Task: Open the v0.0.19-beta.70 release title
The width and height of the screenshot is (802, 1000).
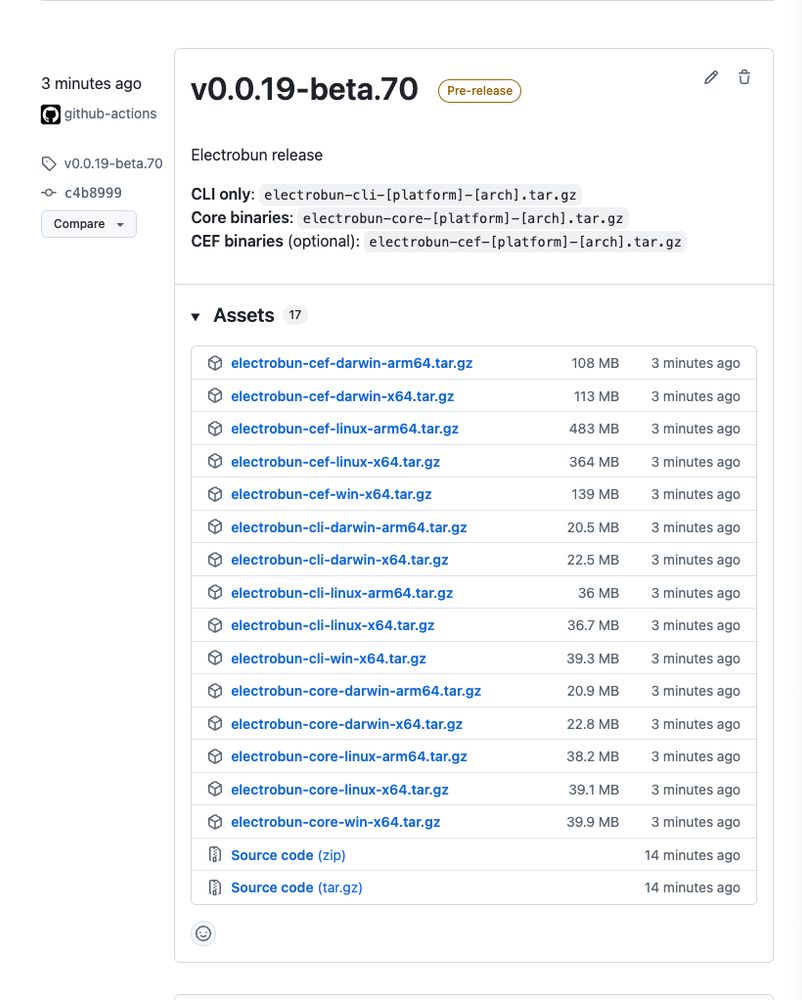Action: point(304,89)
